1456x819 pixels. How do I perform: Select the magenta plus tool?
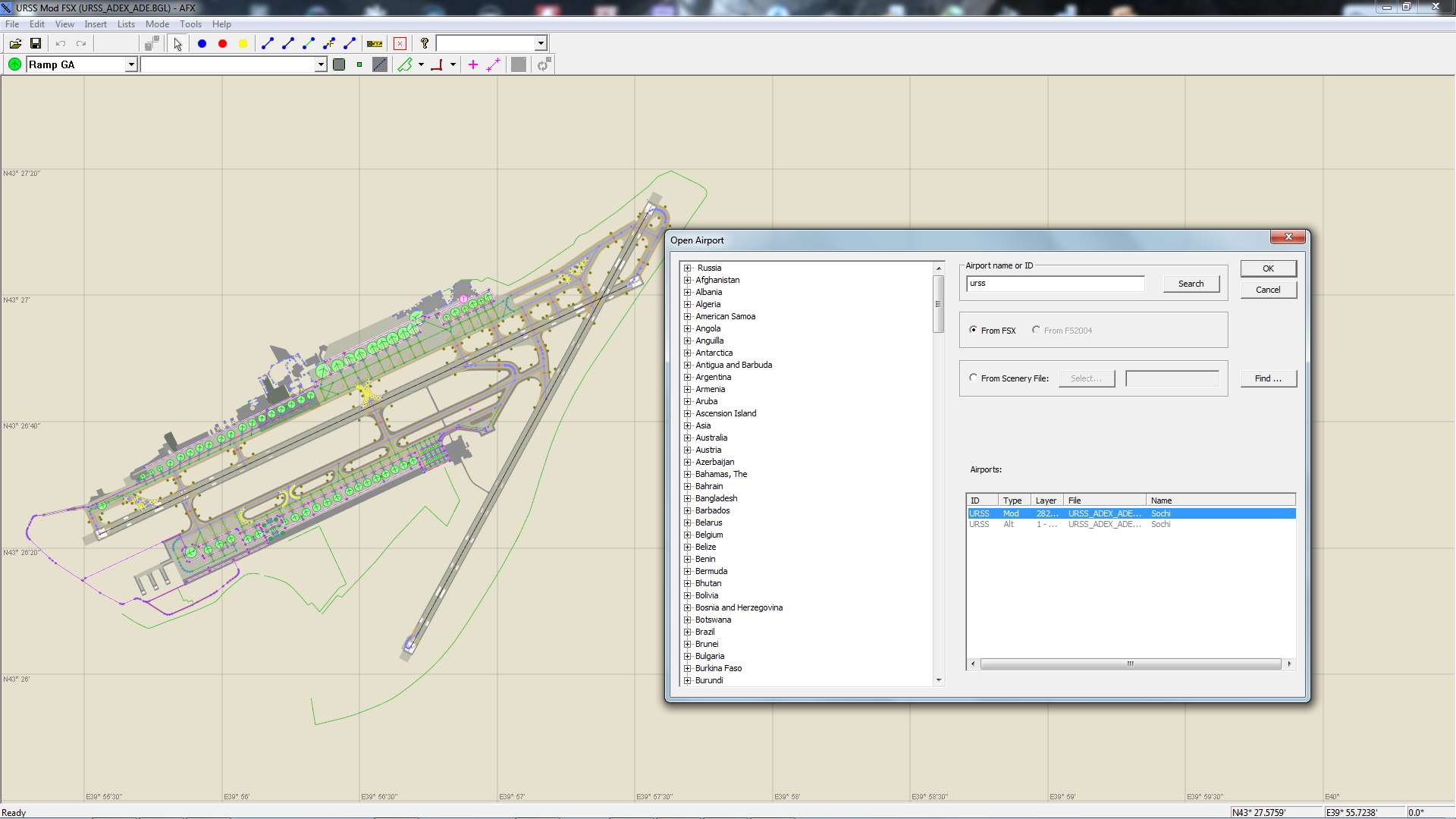tap(473, 64)
